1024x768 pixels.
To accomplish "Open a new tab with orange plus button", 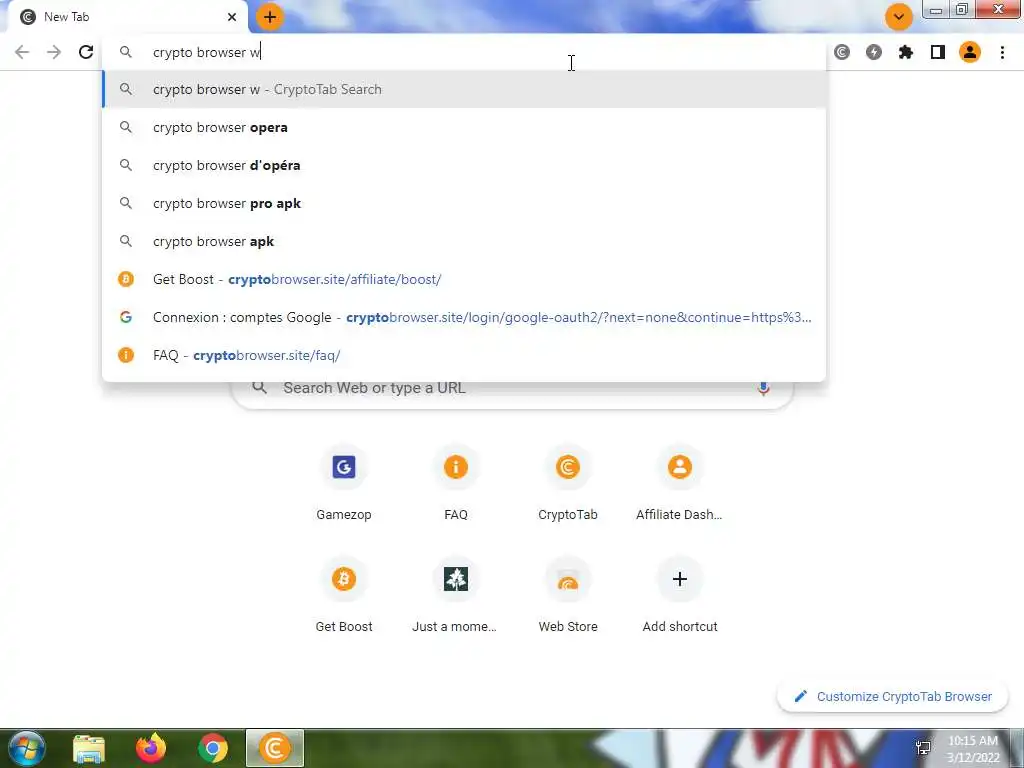I will pyautogui.click(x=270, y=17).
